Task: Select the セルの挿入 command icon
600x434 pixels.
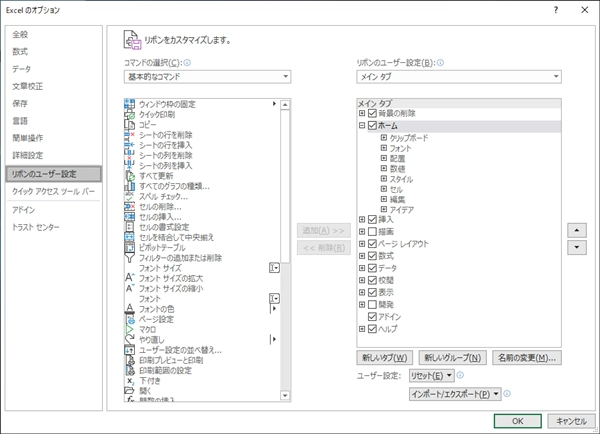Action: tap(130, 217)
